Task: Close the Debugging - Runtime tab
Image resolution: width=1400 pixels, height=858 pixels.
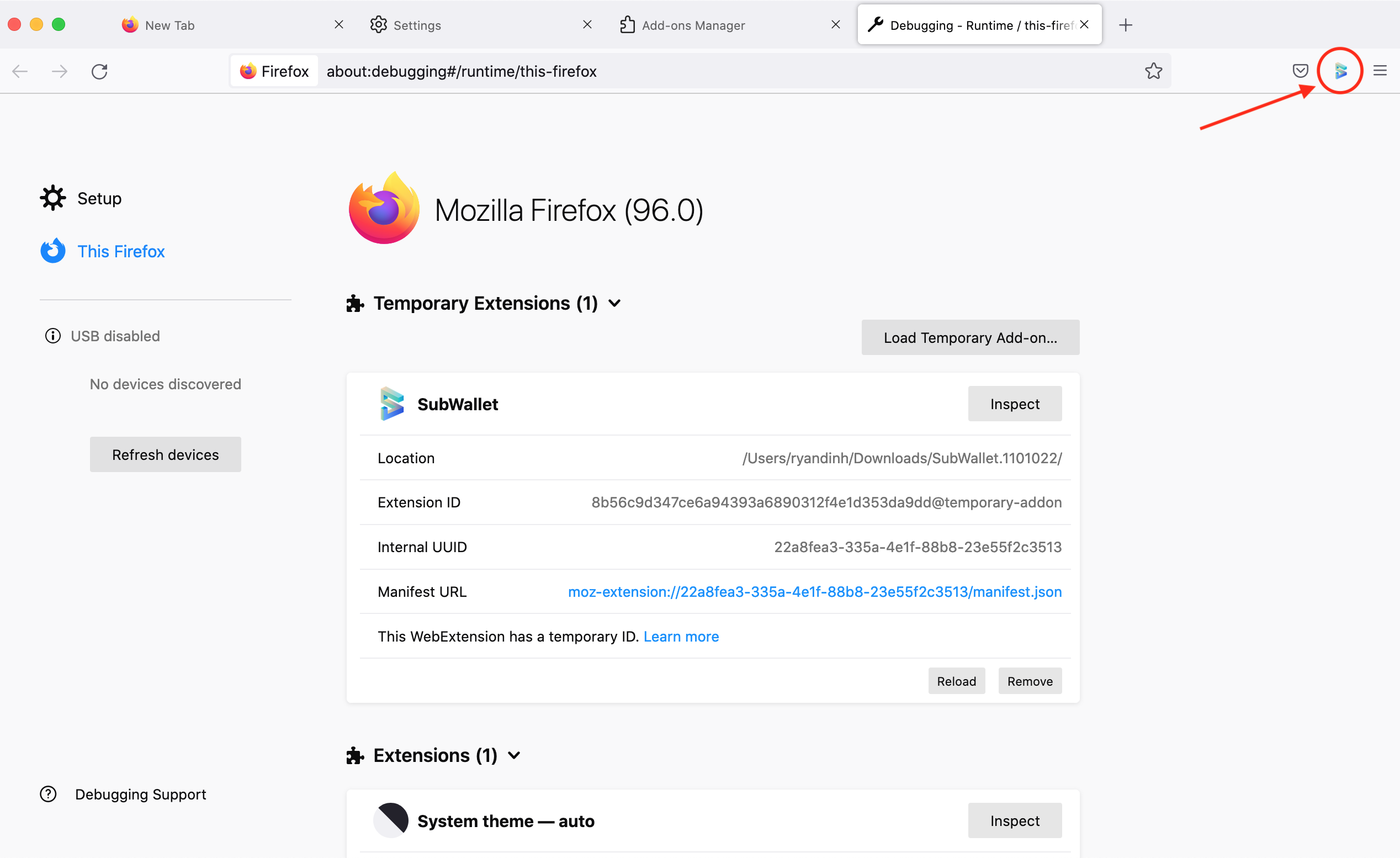Action: point(1084,24)
